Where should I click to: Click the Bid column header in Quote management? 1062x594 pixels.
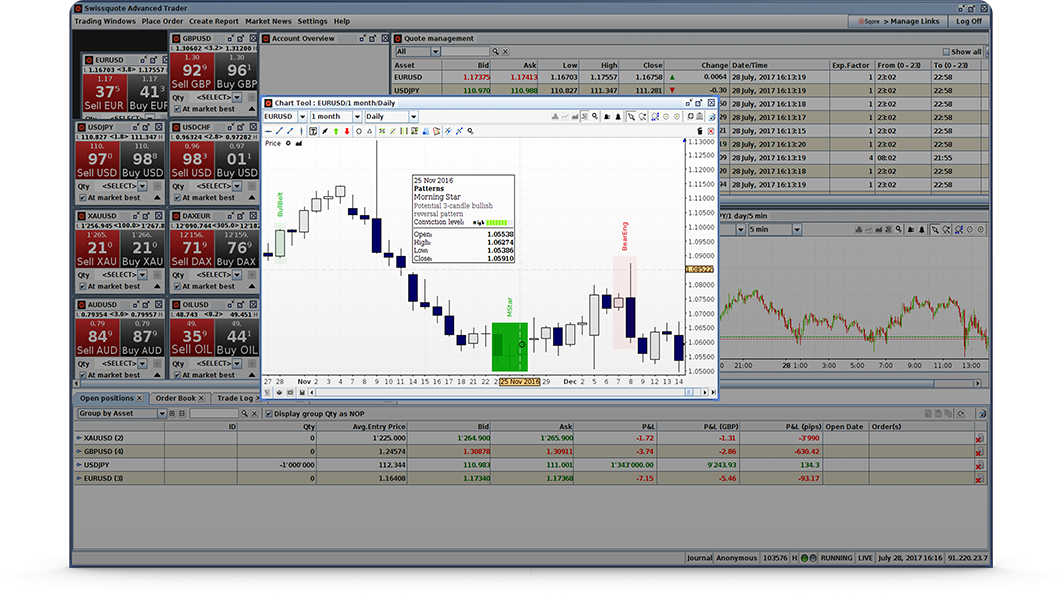(x=467, y=65)
